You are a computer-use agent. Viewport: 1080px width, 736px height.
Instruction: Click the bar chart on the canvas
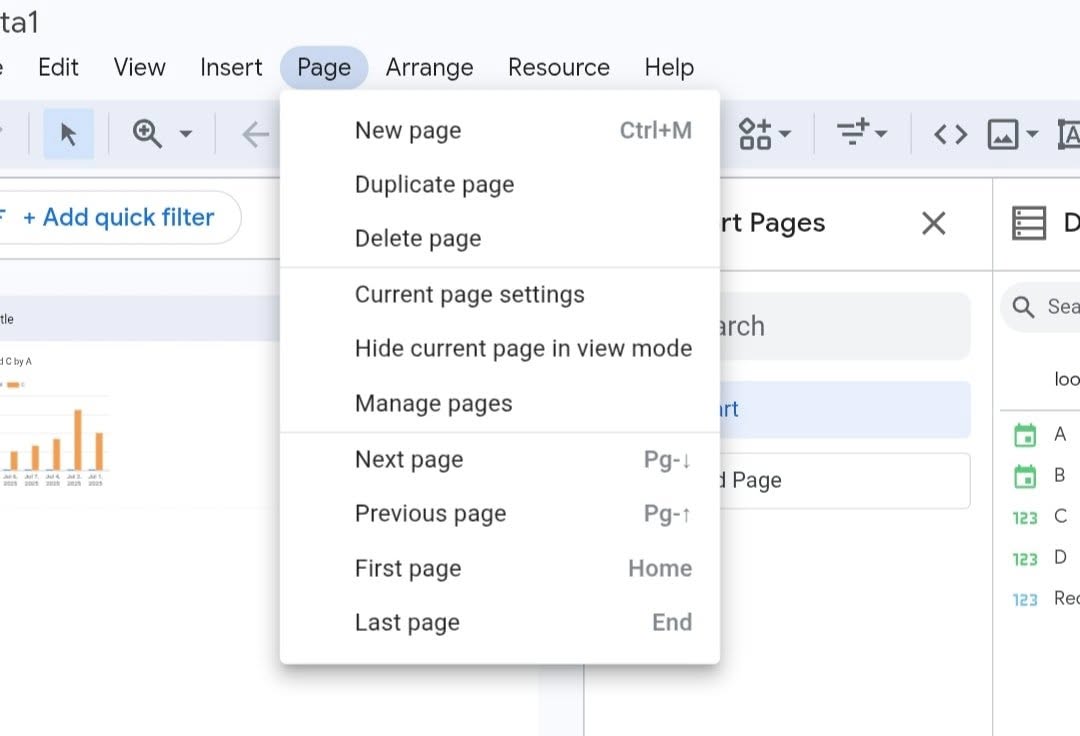coord(55,440)
